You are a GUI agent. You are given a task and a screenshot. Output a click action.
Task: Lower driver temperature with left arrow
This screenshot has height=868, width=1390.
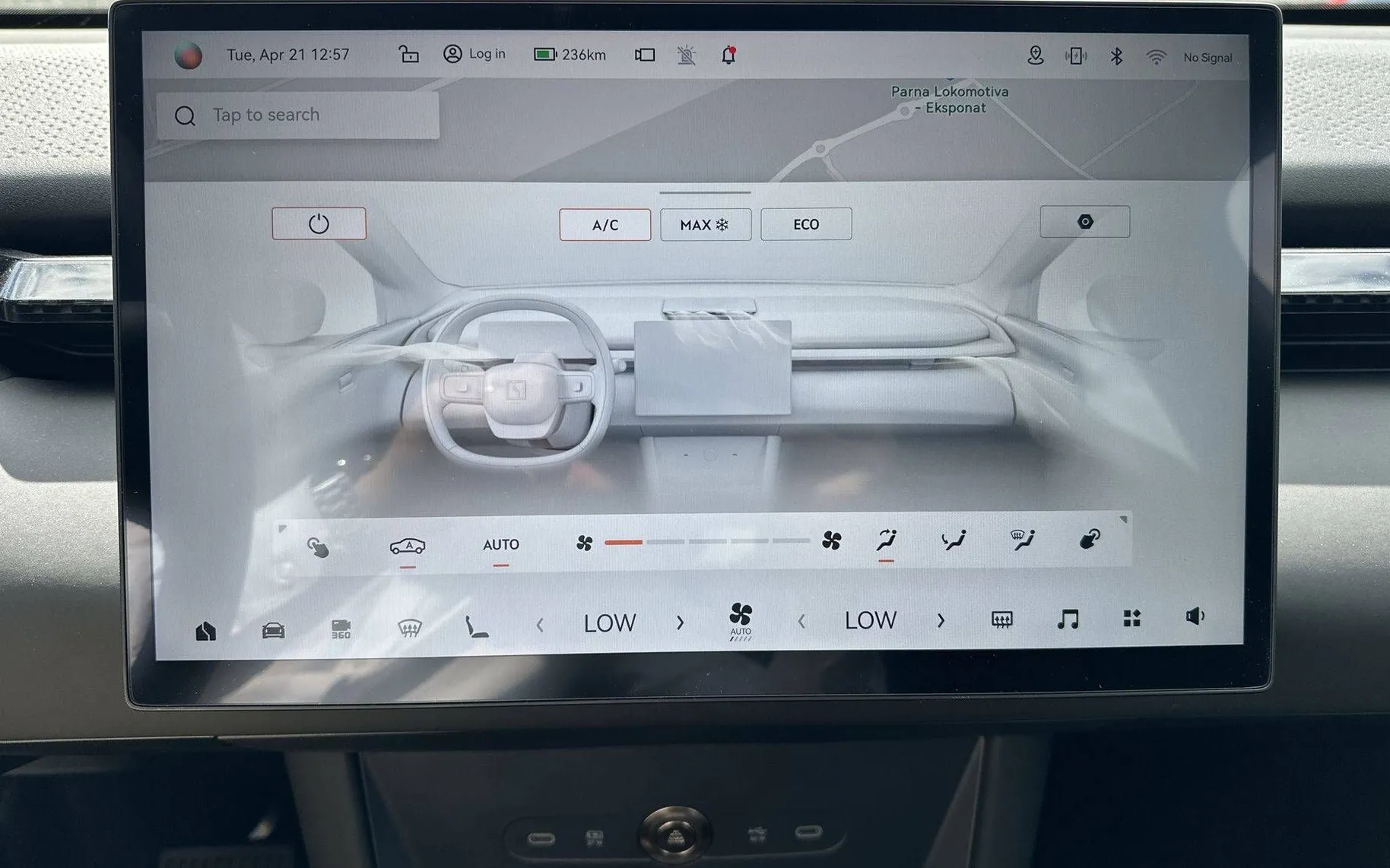540,625
